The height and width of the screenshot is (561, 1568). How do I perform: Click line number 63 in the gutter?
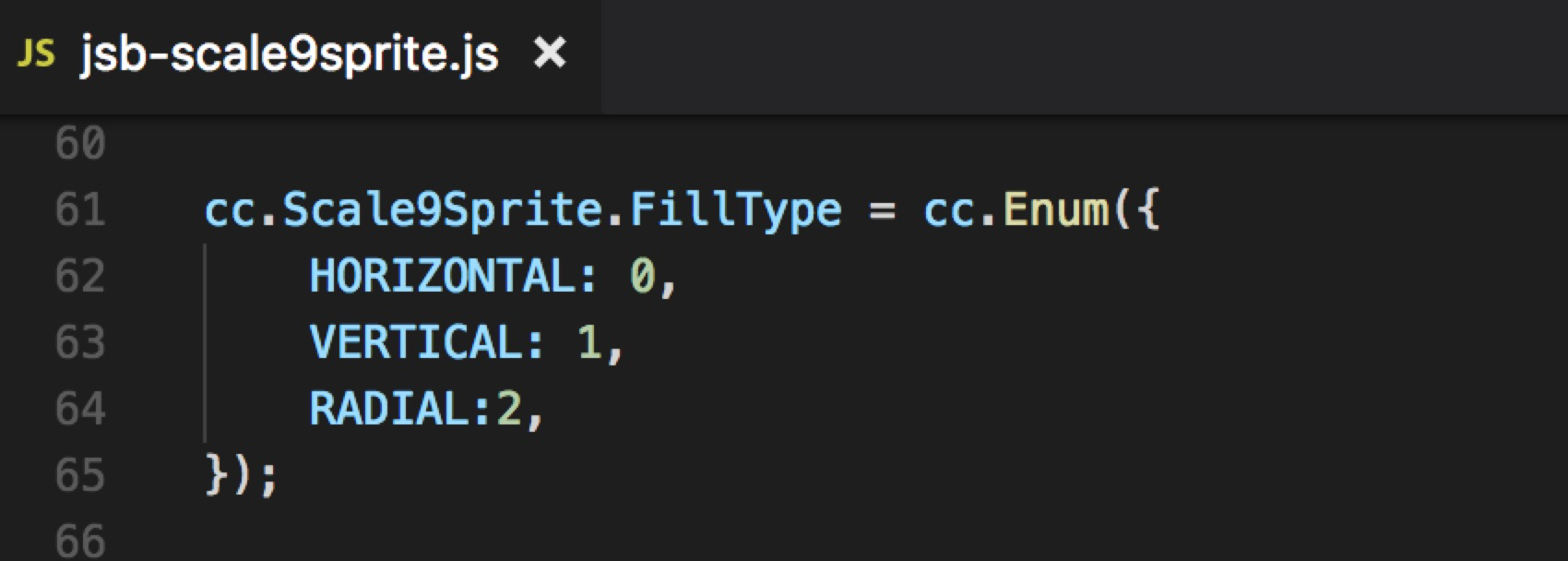[x=80, y=343]
